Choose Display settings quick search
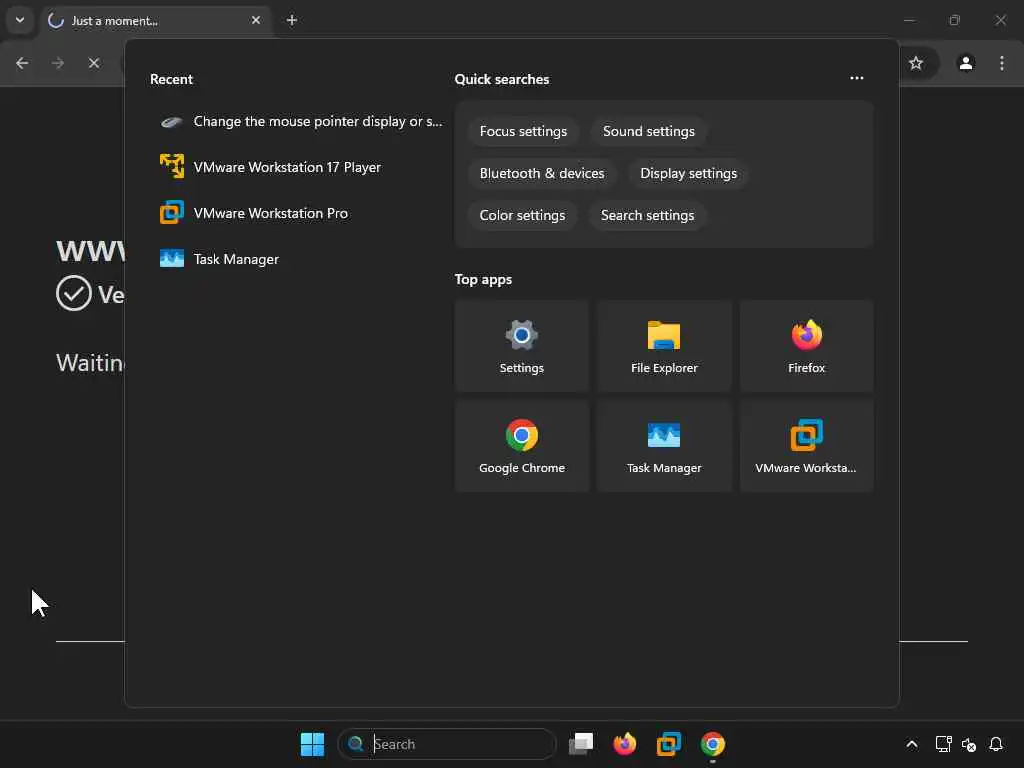 [x=688, y=173]
